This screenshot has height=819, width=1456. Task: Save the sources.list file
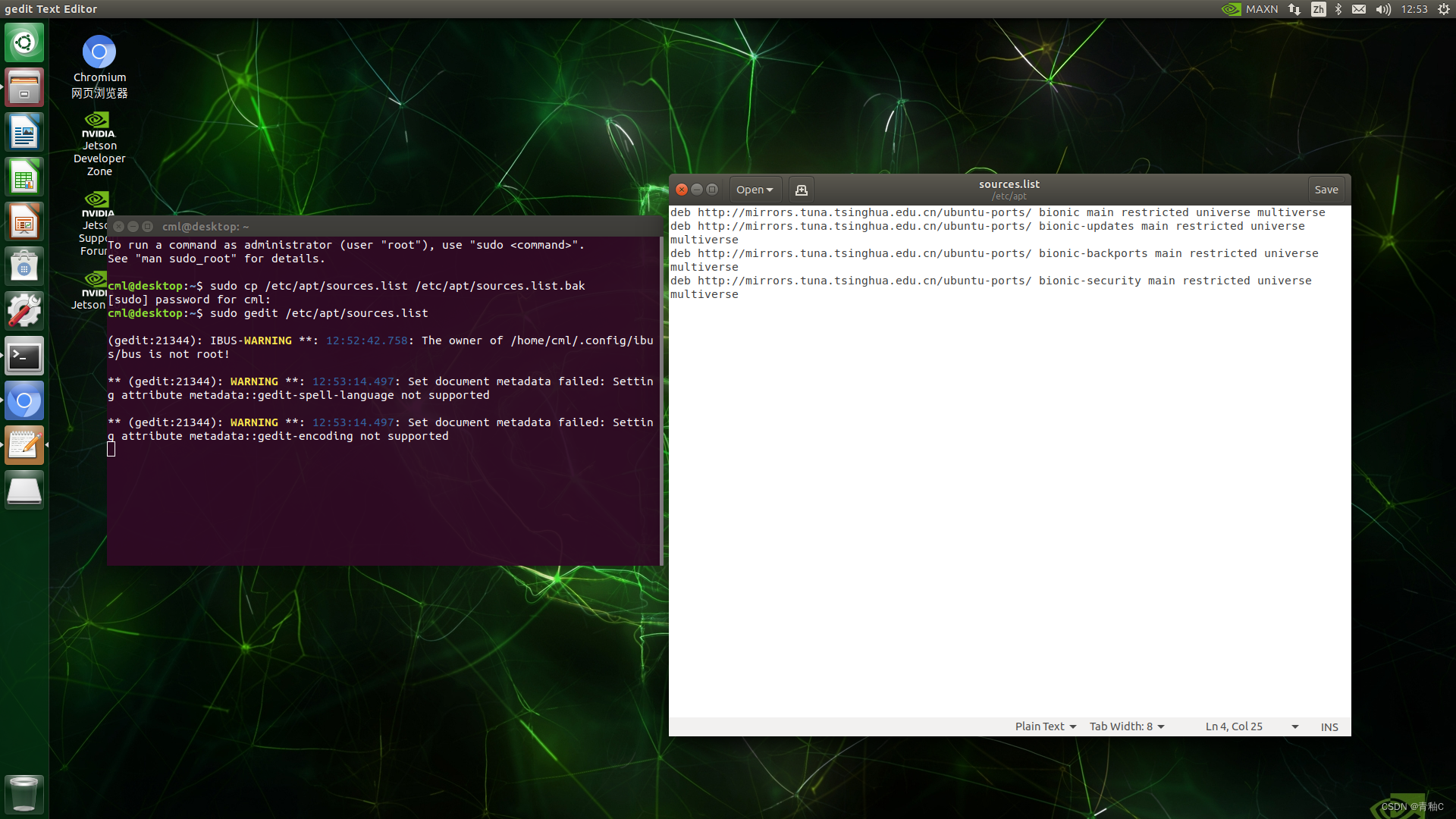tap(1326, 190)
